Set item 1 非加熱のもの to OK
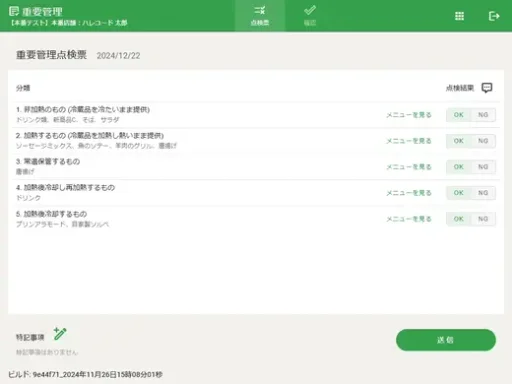The width and height of the screenshot is (512, 384). point(459,115)
